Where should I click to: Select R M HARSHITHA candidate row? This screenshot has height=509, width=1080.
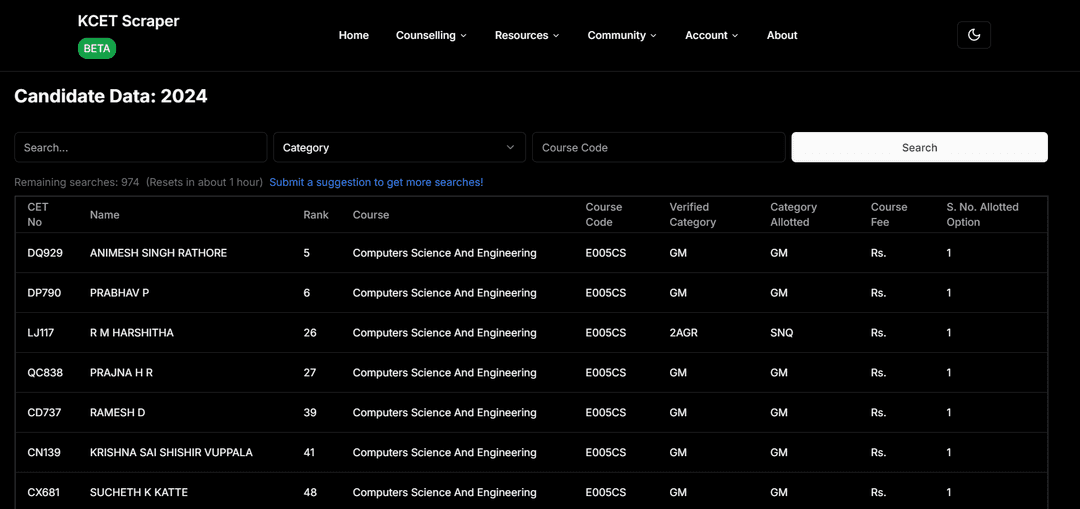point(132,333)
